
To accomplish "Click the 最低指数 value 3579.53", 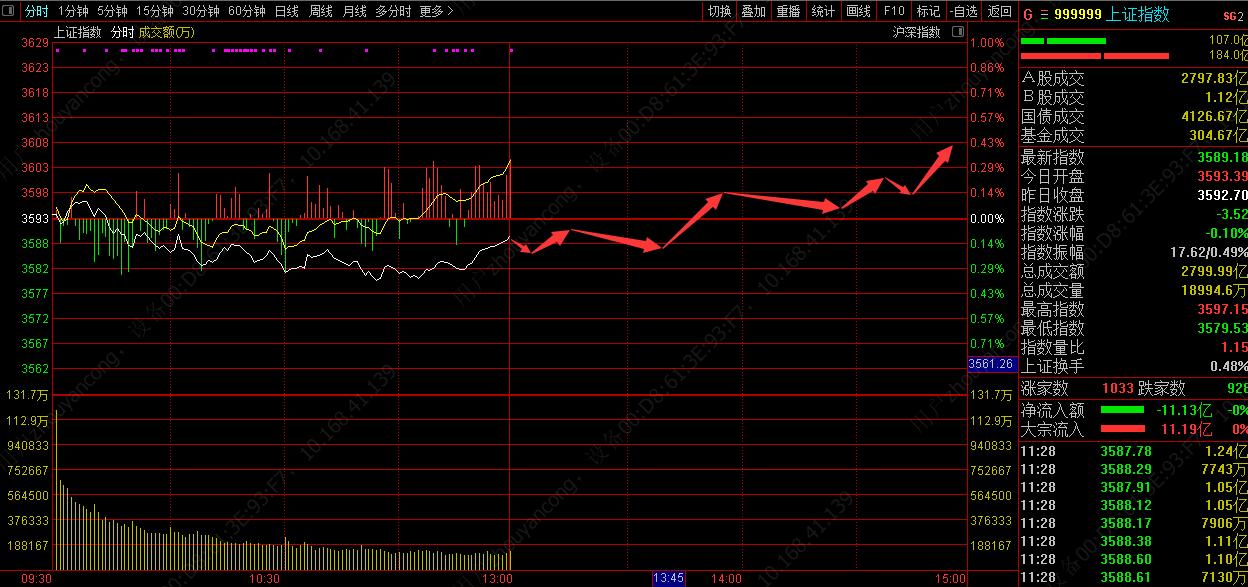I will [x=1222, y=328].
